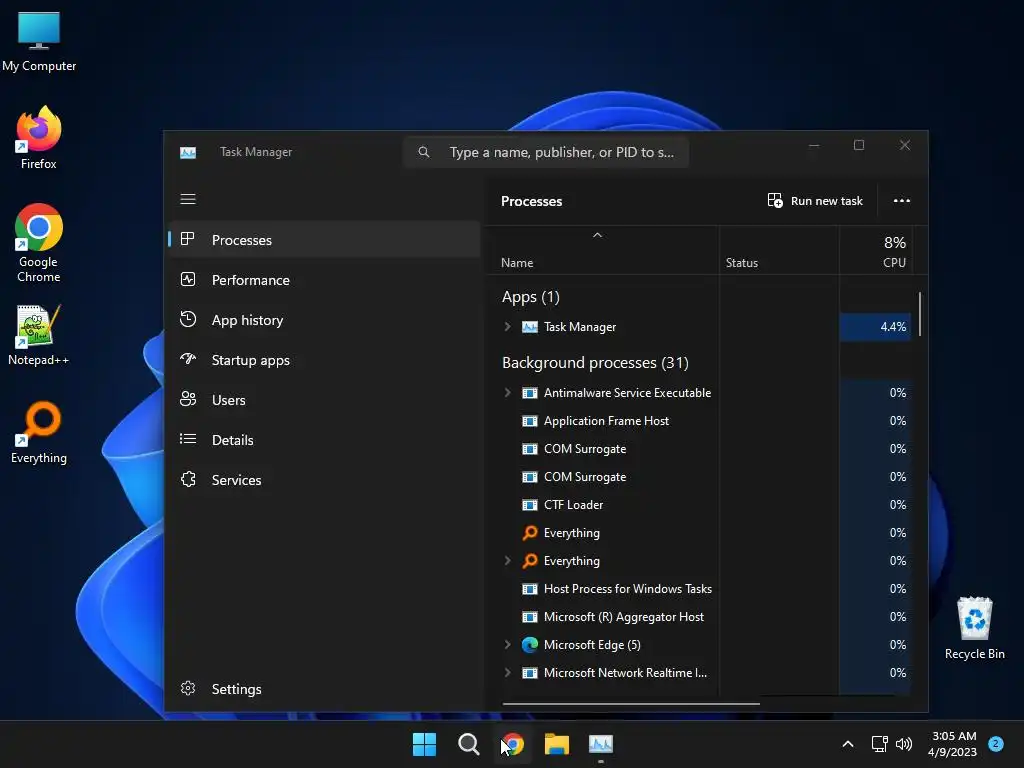Select the Google Chrome desktop icon
The height and width of the screenshot is (768, 1024).
tap(39, 243)
